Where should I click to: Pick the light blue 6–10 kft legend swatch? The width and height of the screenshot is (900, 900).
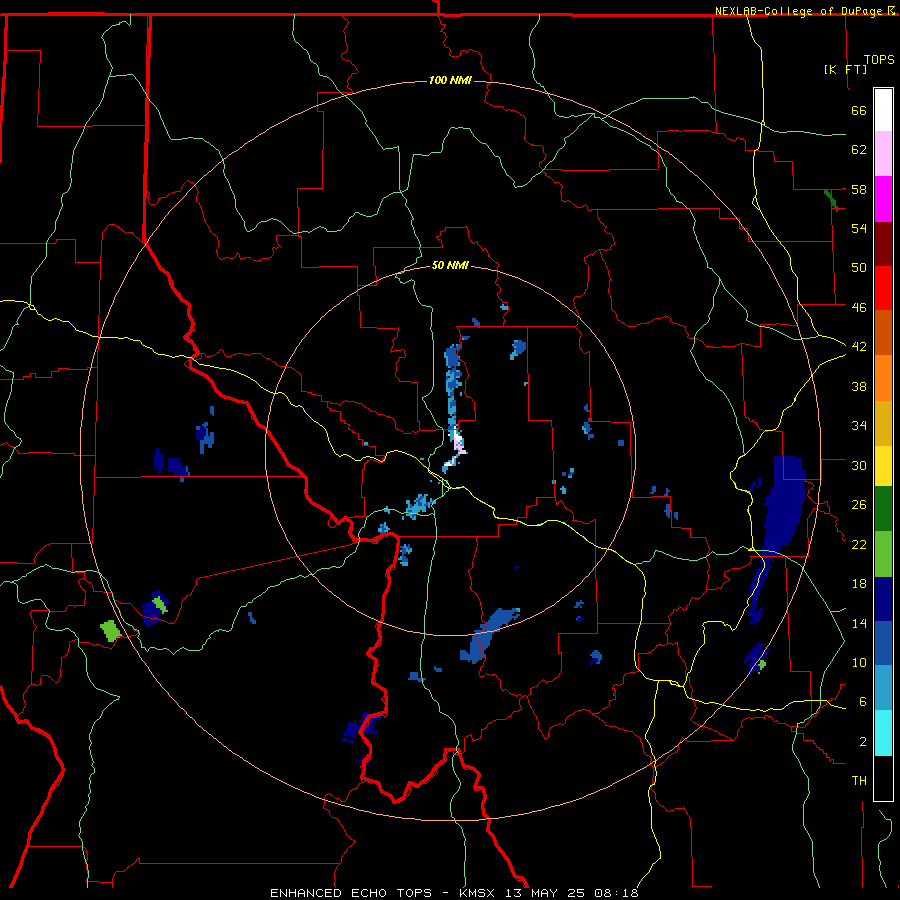883,688
